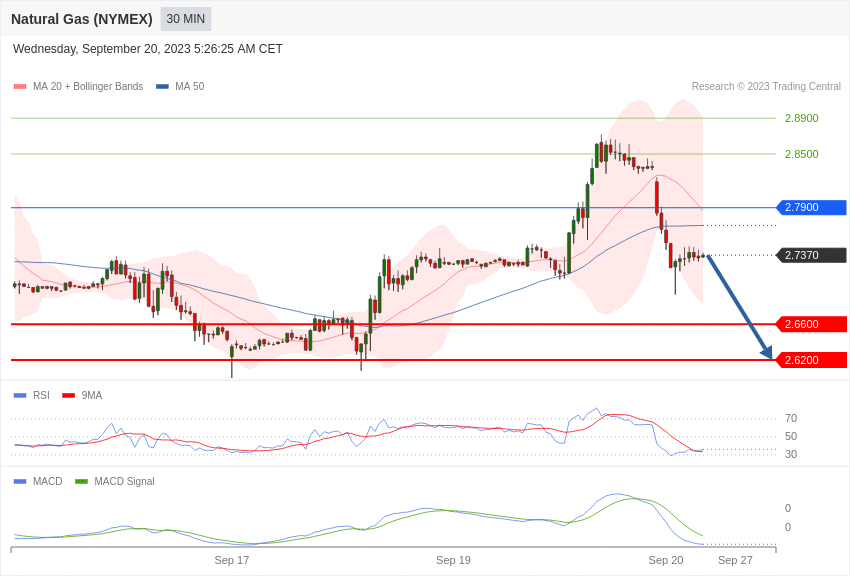The width and height of the screenshot is (850, 576).
Task: Click the 9MA legend label
Action: point(92,395)
